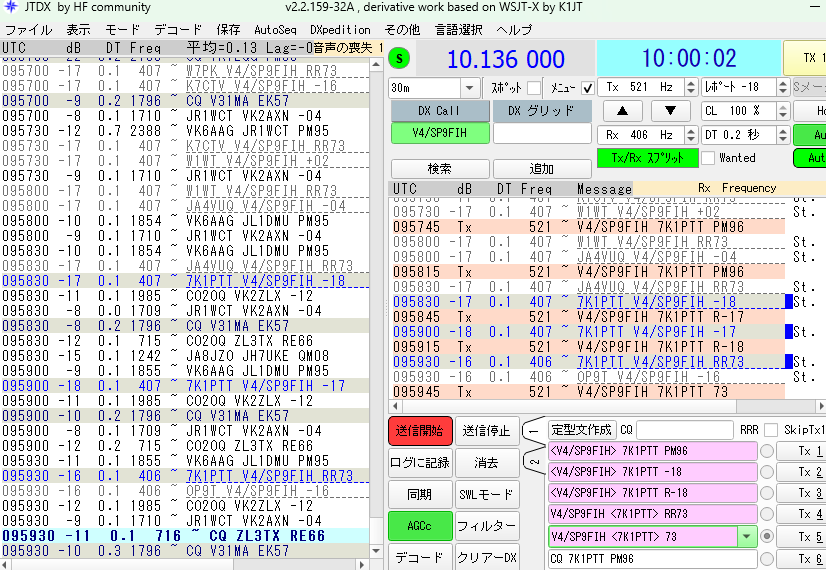
Task: Open the ファイル menu
Action: 28,30
